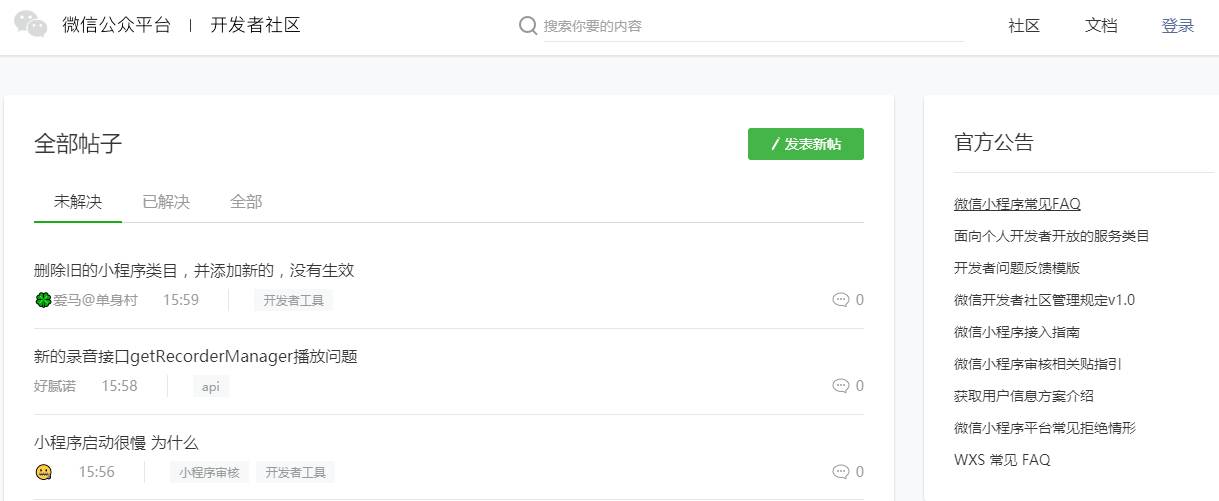Screen dimensions: 1219x501
Task: Select the 未解决 tab
Action: click(x=78, y=202)
